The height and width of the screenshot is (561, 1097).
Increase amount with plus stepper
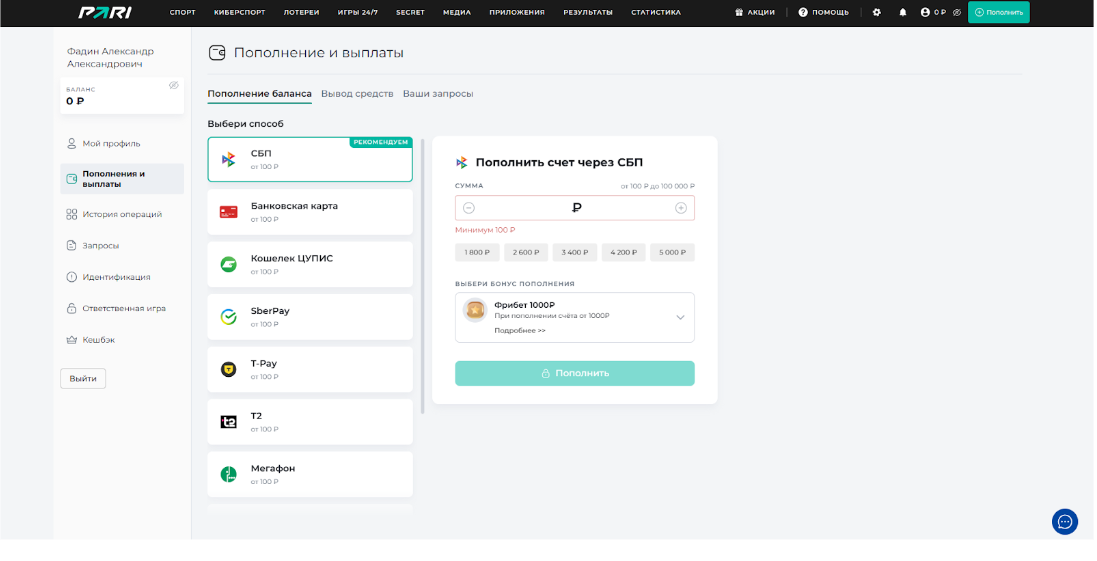pyautogui.click(x=681, y=208)
